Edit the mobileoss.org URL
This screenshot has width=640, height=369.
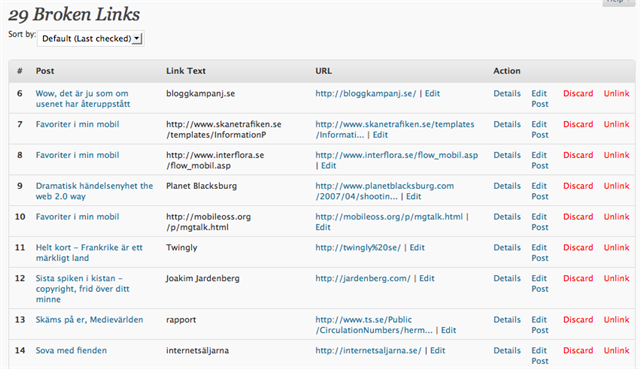click(x=323, y=227)
